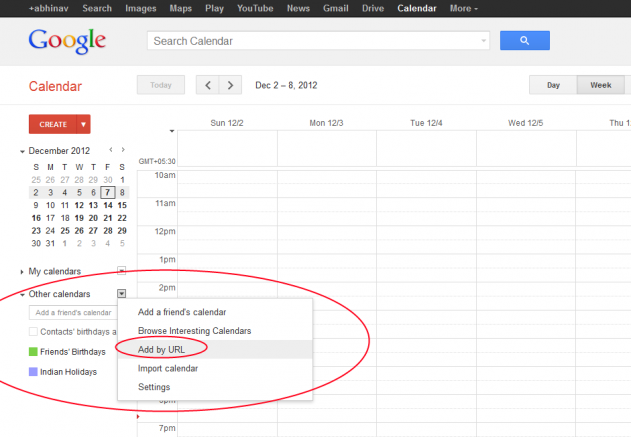
Task: Choose Import calendar from the menu
Action: [x=167, y=368]
